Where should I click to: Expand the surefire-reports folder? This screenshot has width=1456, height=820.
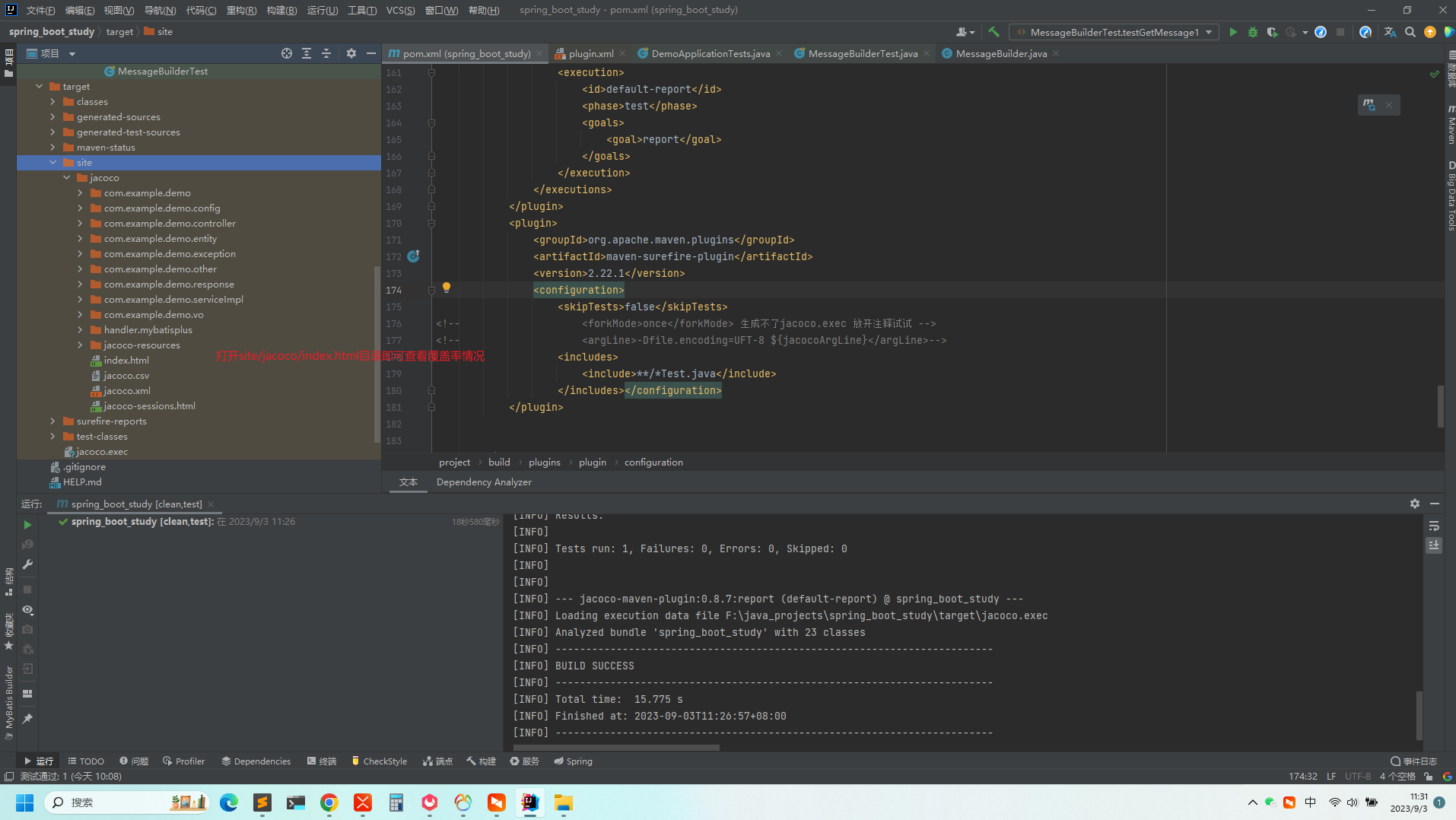(52, 421)
